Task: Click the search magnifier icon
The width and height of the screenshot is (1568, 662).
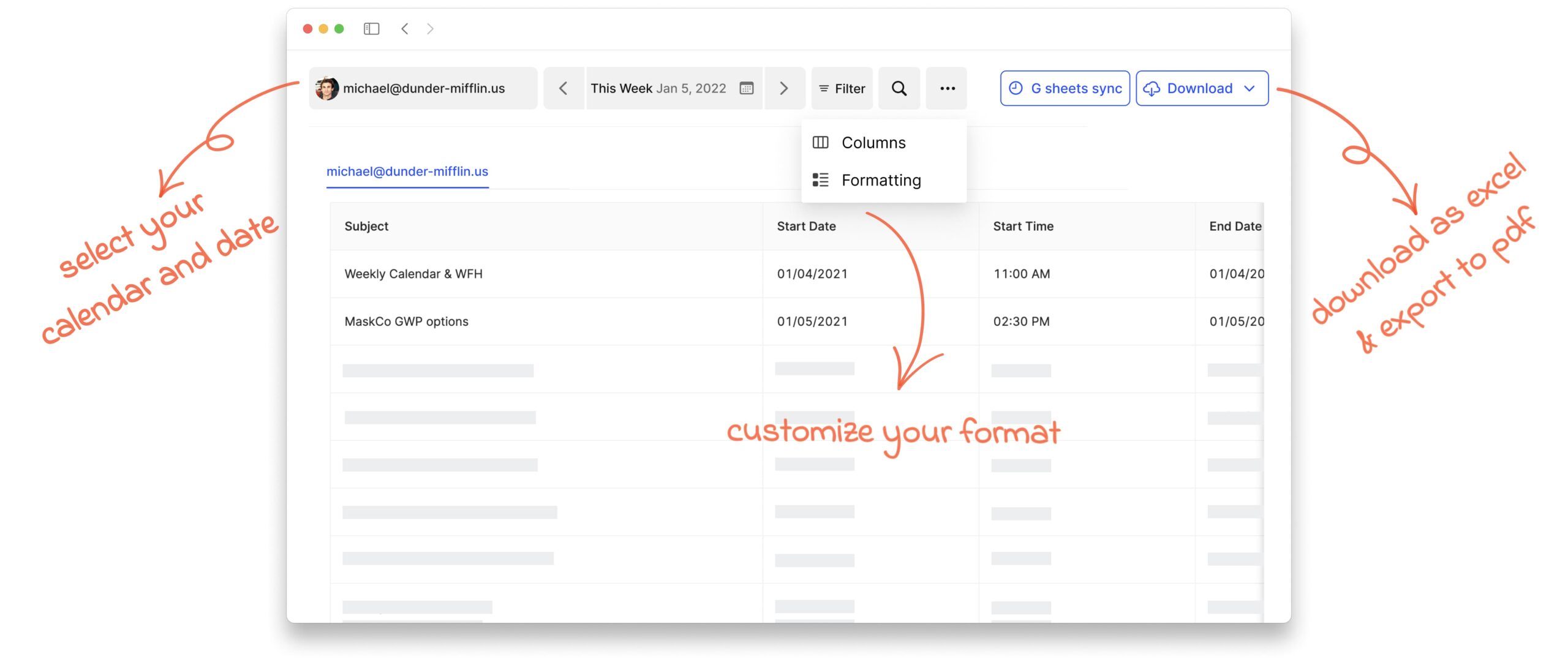Action: pos(899,88)
